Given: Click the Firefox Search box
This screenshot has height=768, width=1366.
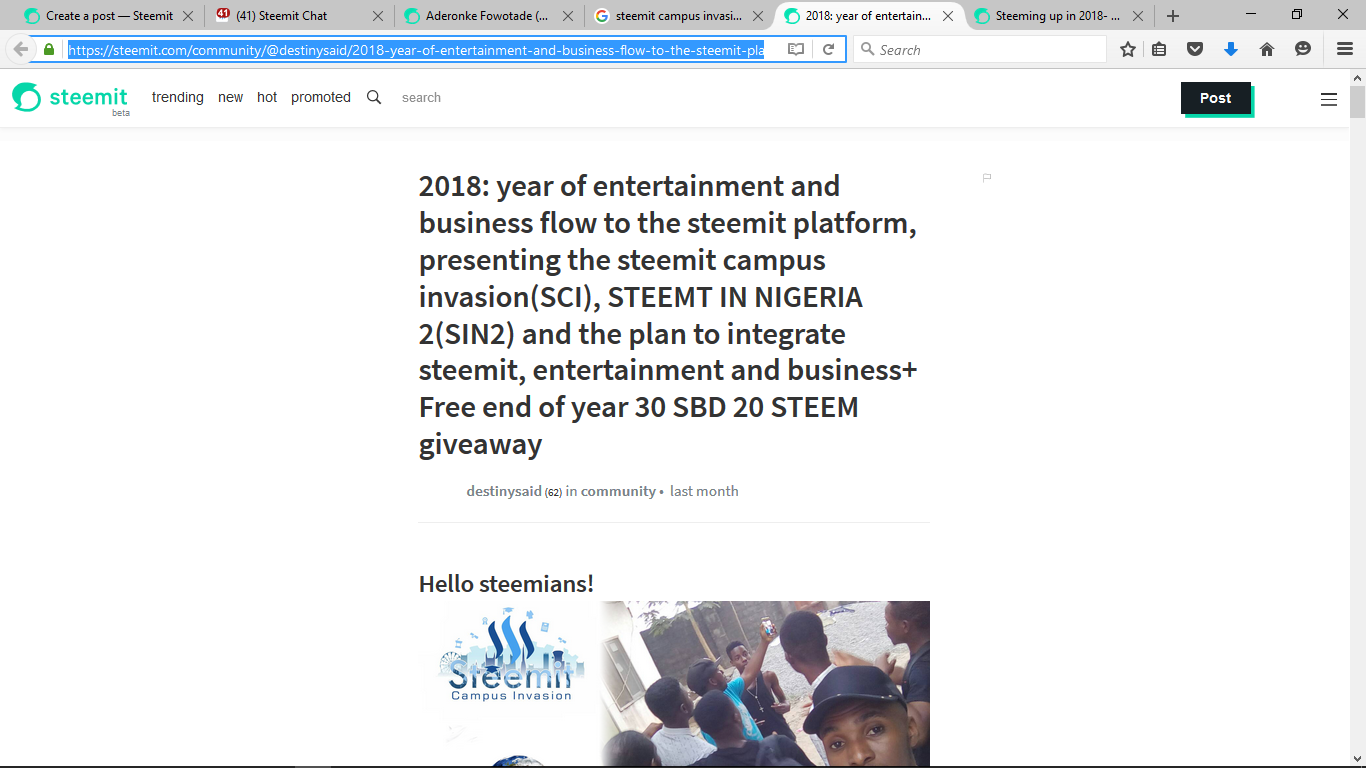Looking at the screenshot, I should point(980,49).
